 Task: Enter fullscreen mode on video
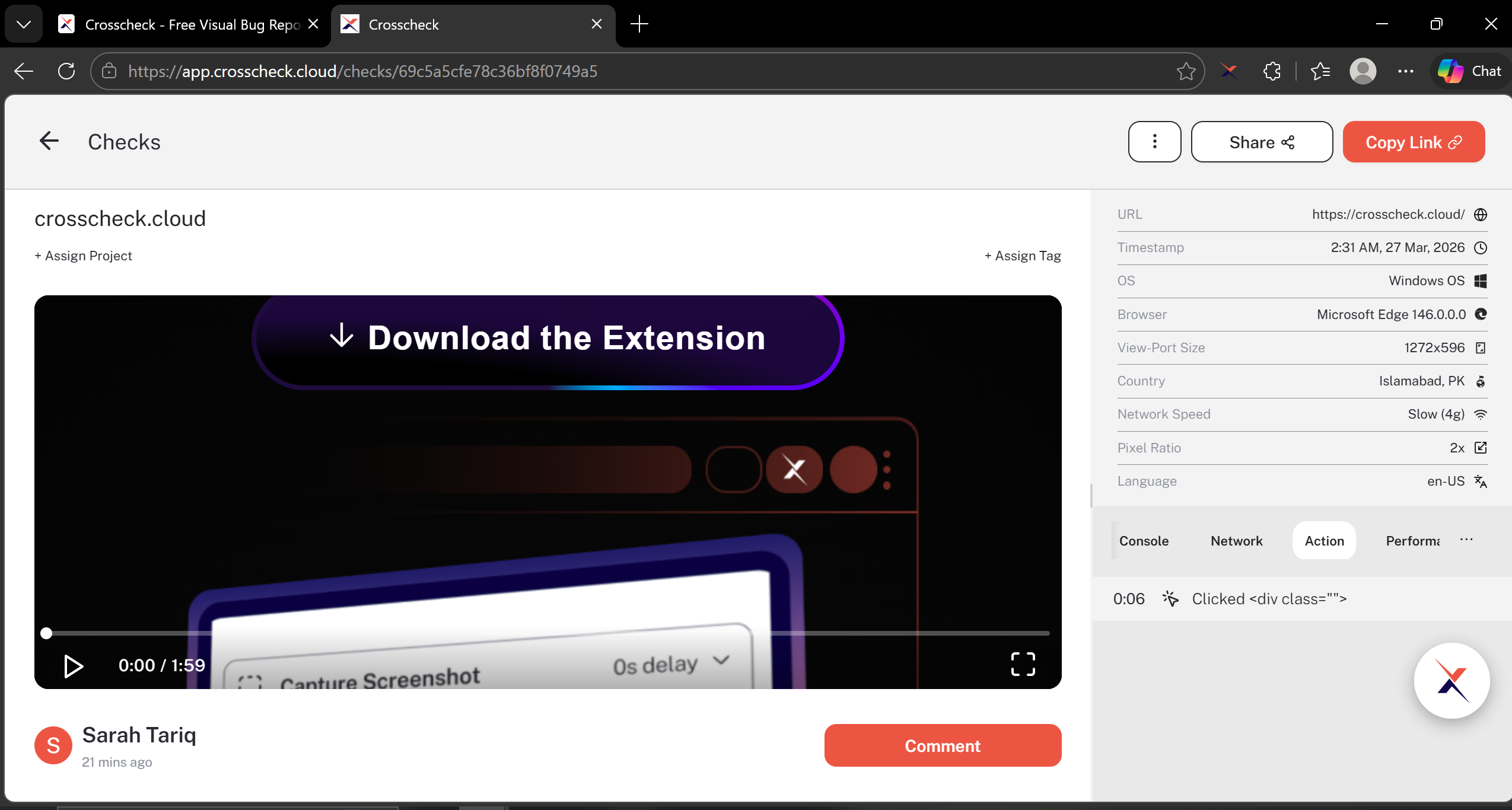[1023, 664]
